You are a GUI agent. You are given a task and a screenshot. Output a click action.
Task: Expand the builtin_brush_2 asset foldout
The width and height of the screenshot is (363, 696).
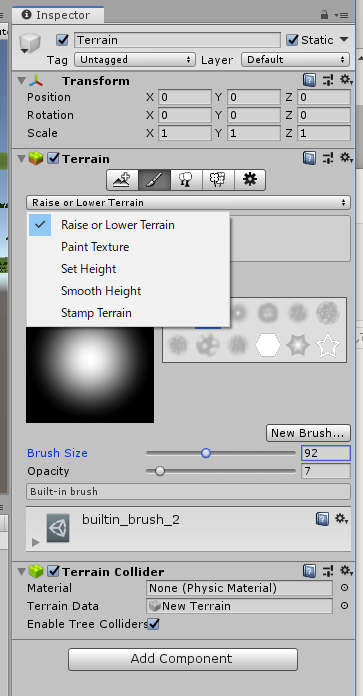click(36, 542)
